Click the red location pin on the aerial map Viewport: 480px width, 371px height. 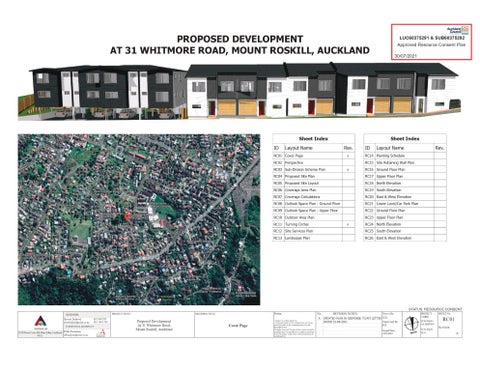(x=127, y=217)
